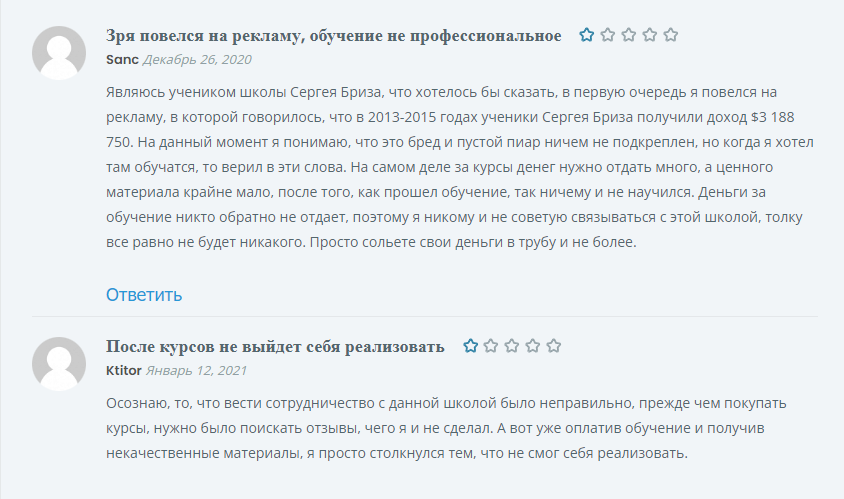The image size is (844, 499).
Task: Click fifth star in Ktitor's review rating
Action: (x=554, y=346)
